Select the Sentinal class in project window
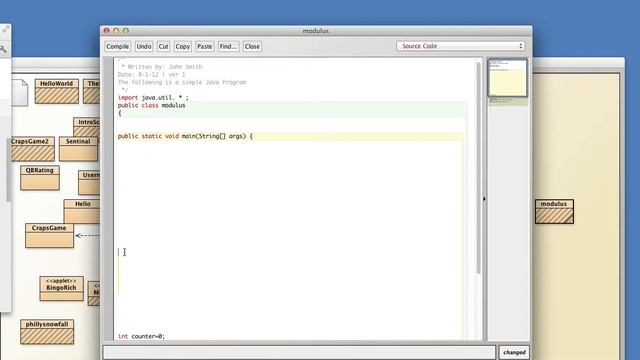 [78, 149]
